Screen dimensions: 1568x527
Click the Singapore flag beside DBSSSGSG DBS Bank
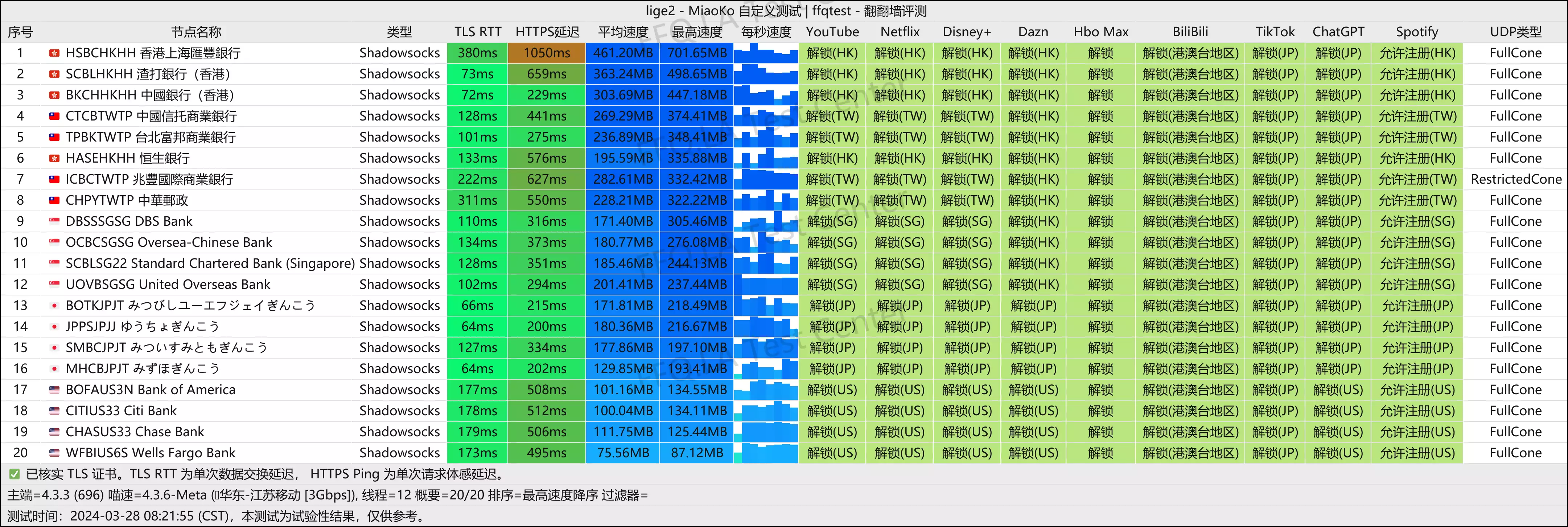tap(54, 222)
